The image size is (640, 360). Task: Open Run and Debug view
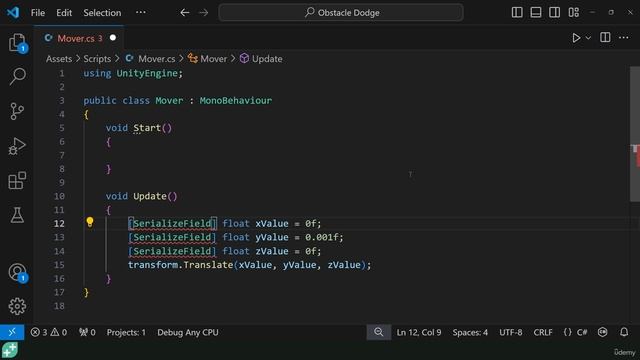[17, 146]
